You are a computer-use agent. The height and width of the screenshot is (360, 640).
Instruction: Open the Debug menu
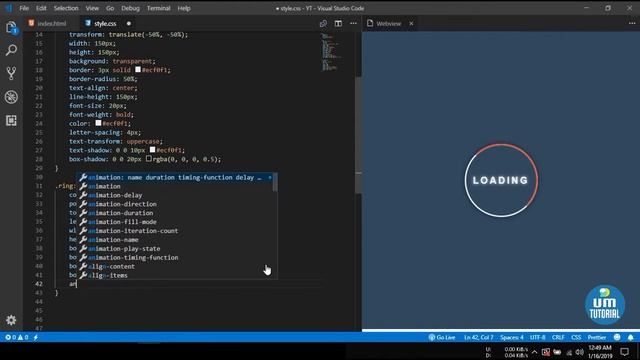pyautogui.click(x=131, y=8)
